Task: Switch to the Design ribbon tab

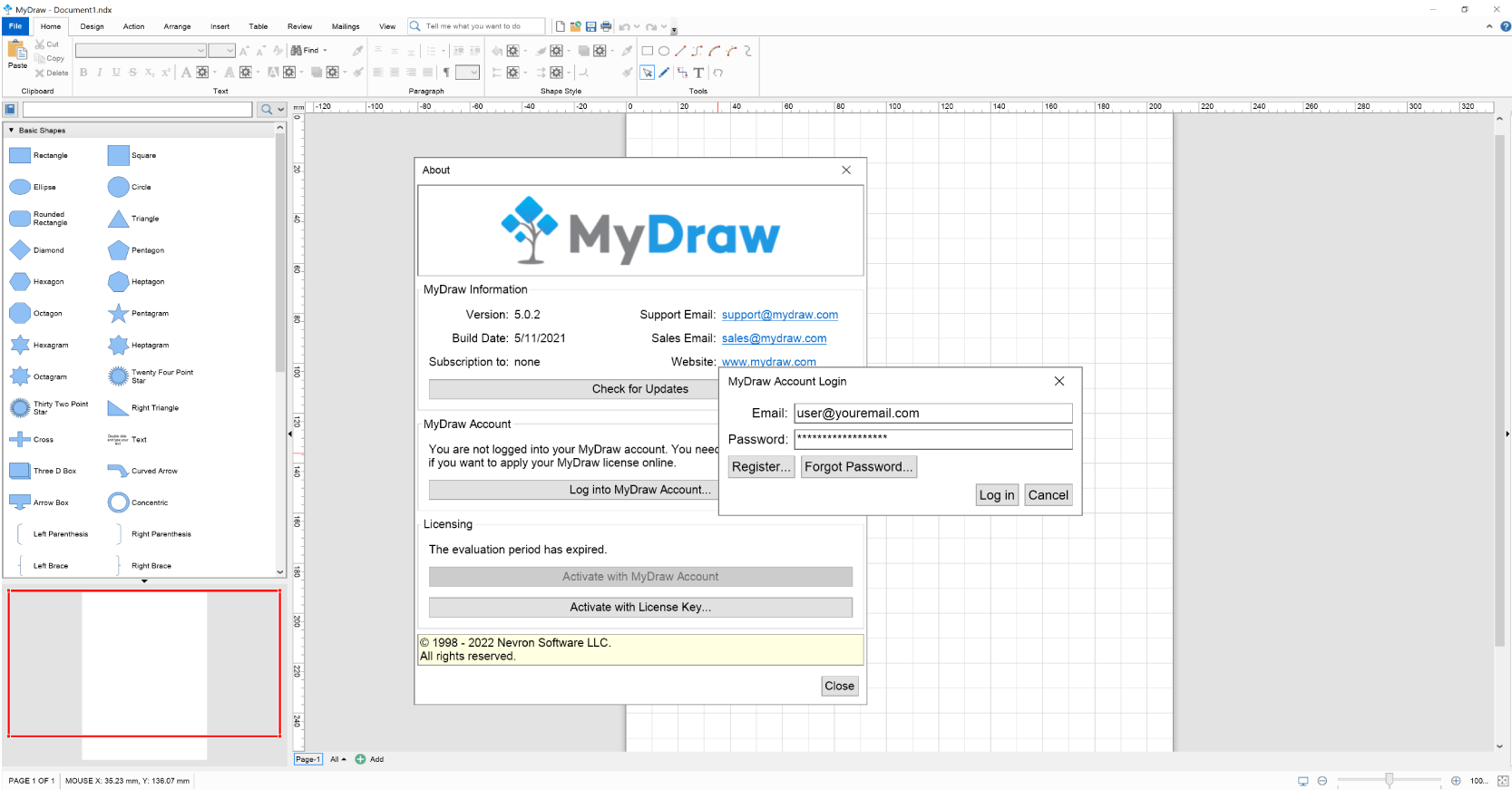Action: tap(92, 26)
